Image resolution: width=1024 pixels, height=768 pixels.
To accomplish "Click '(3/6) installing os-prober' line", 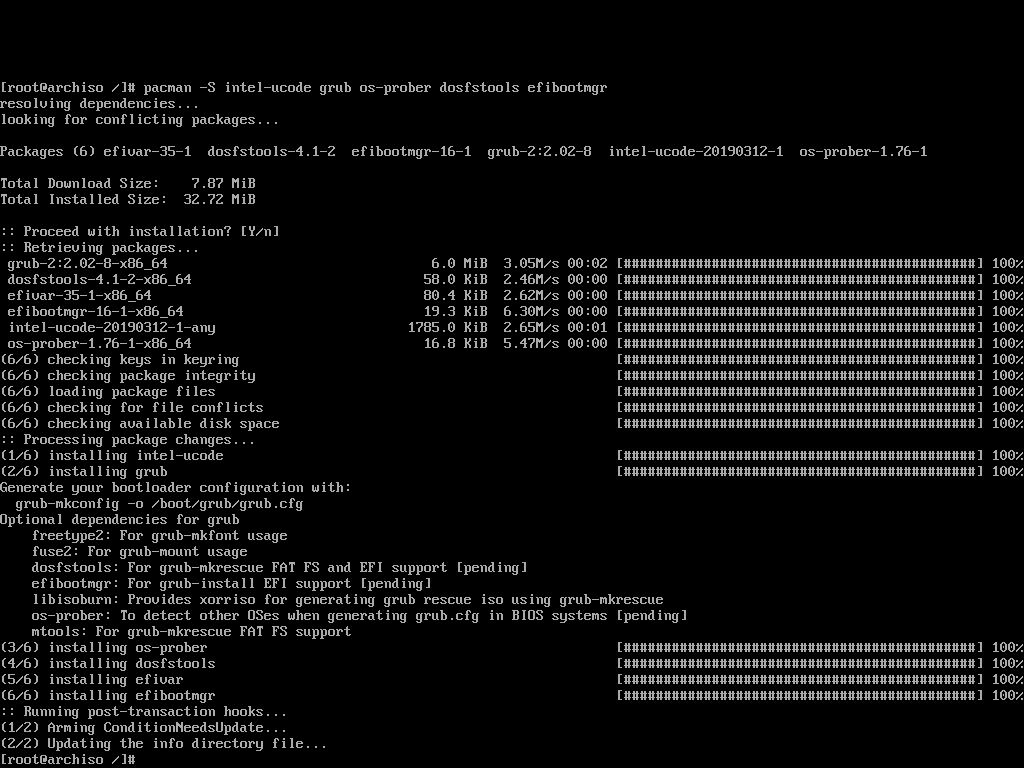I will 103,648.
